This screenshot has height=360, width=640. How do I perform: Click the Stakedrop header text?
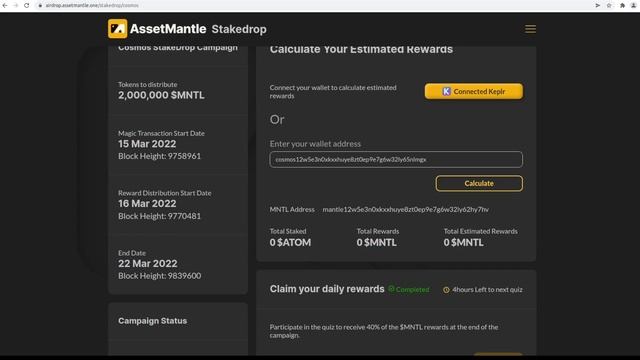(x=239, y=29)
